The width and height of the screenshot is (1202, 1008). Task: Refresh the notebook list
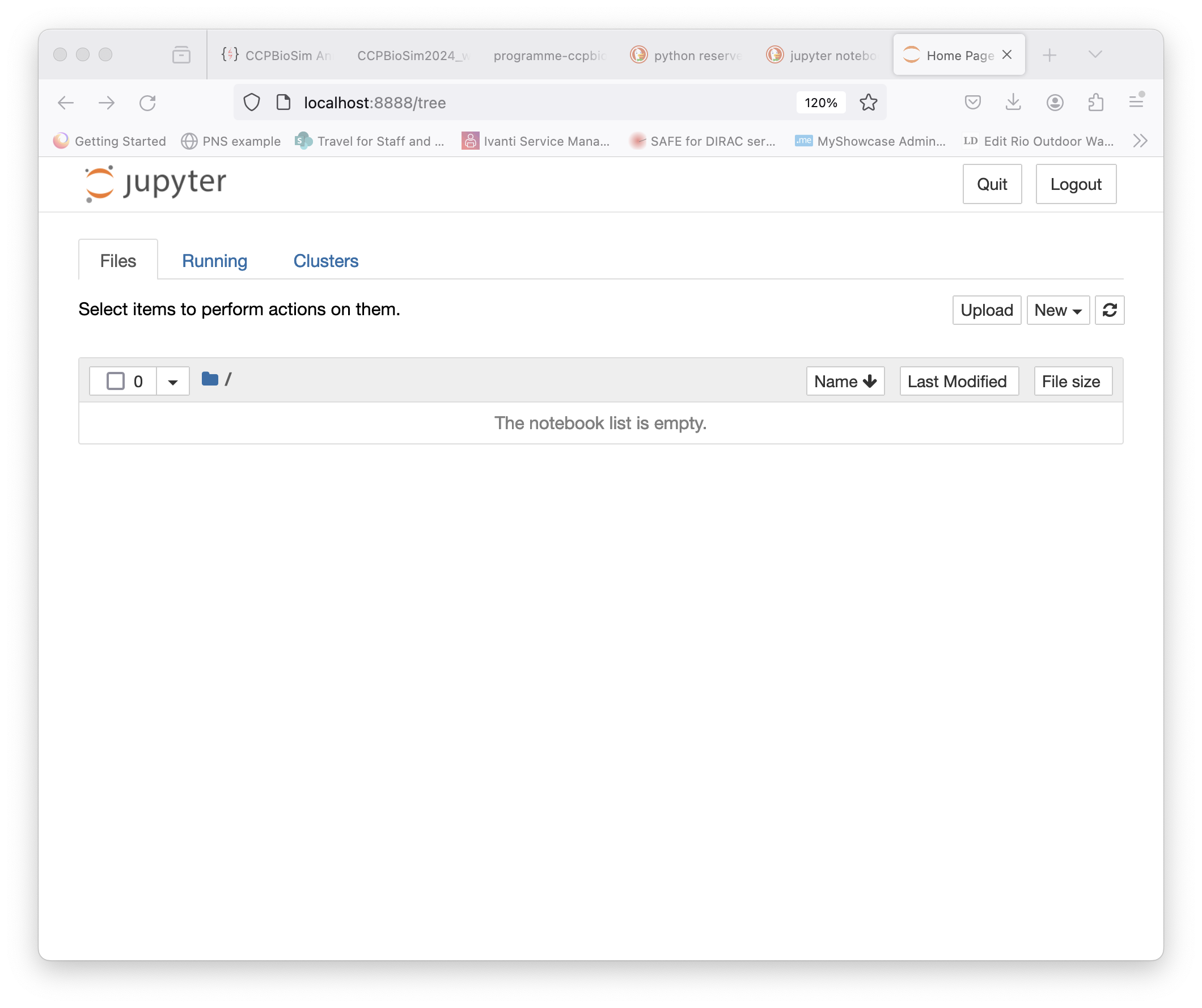pos(1109,310)
